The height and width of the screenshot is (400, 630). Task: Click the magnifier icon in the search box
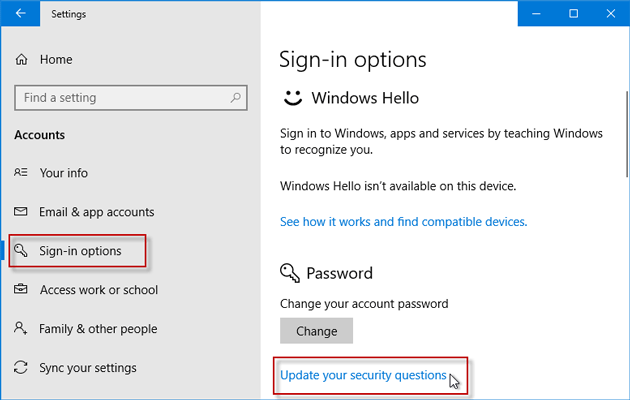pyautogui.click(x=236, y=98)
